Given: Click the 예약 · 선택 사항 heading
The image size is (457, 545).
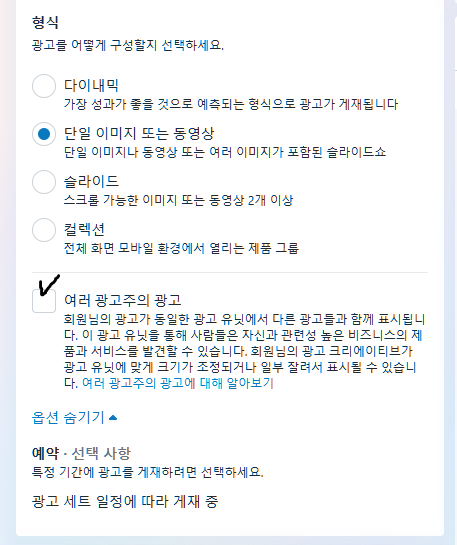Looking at the screenshot, I should (81, 453).
